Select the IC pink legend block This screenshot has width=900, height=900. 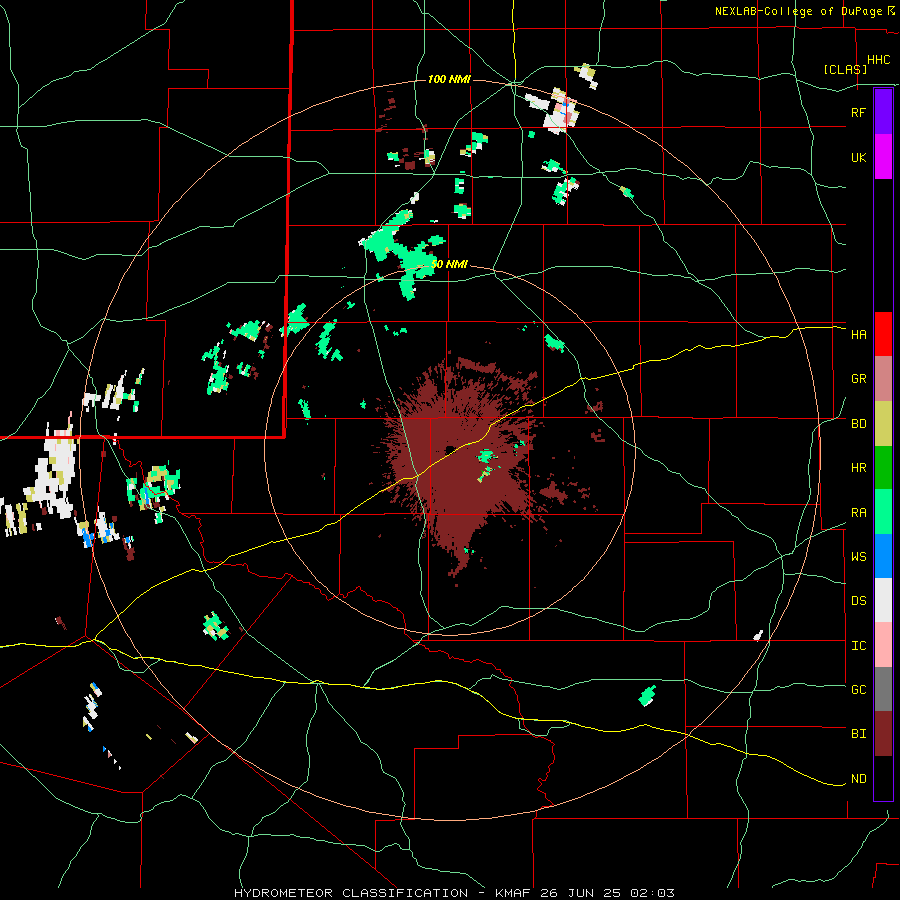click(883, 645)
